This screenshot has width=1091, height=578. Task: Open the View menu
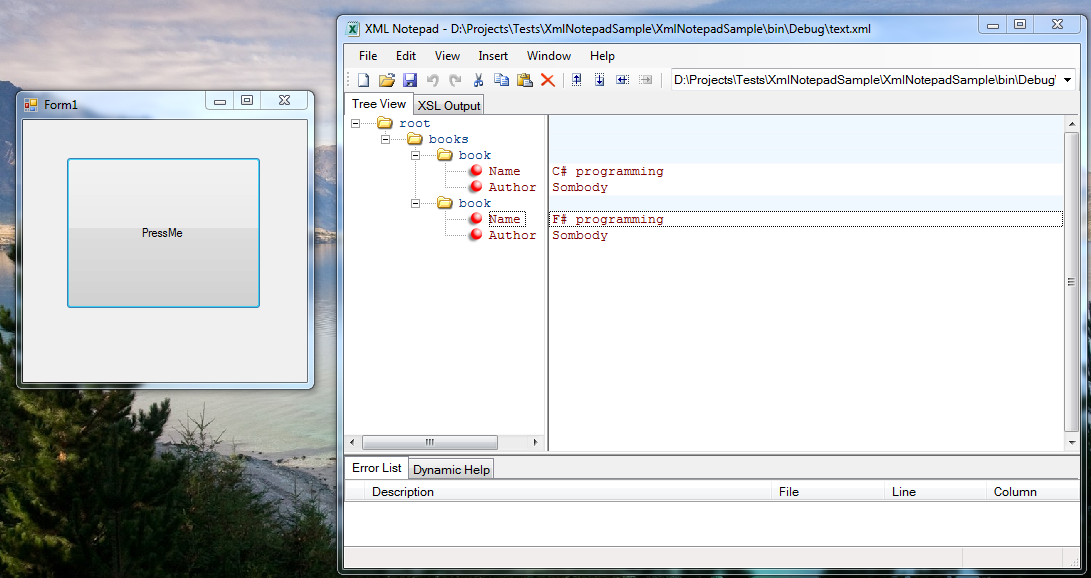447,56
